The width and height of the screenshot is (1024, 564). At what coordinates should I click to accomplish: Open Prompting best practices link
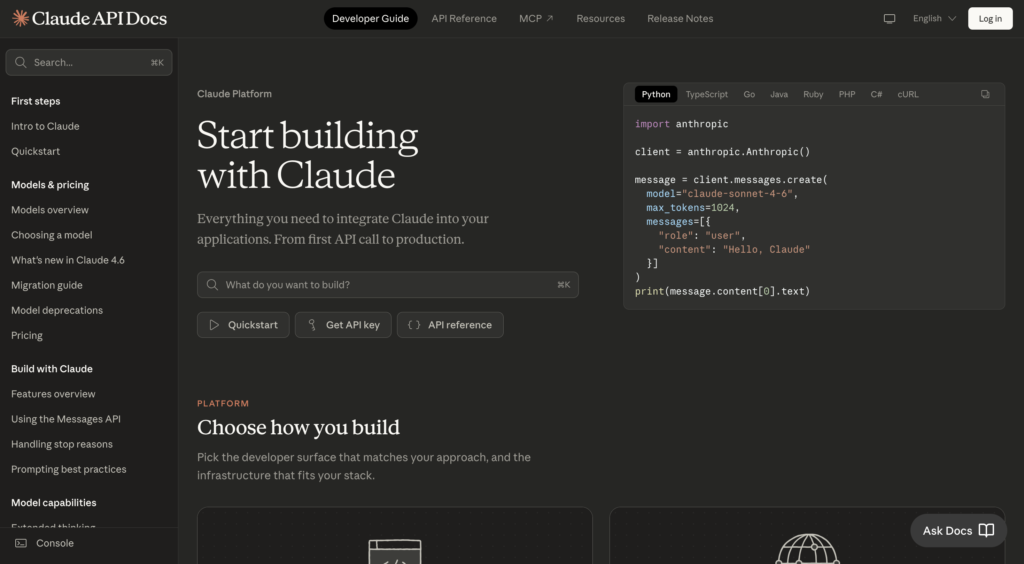[69, 469]
